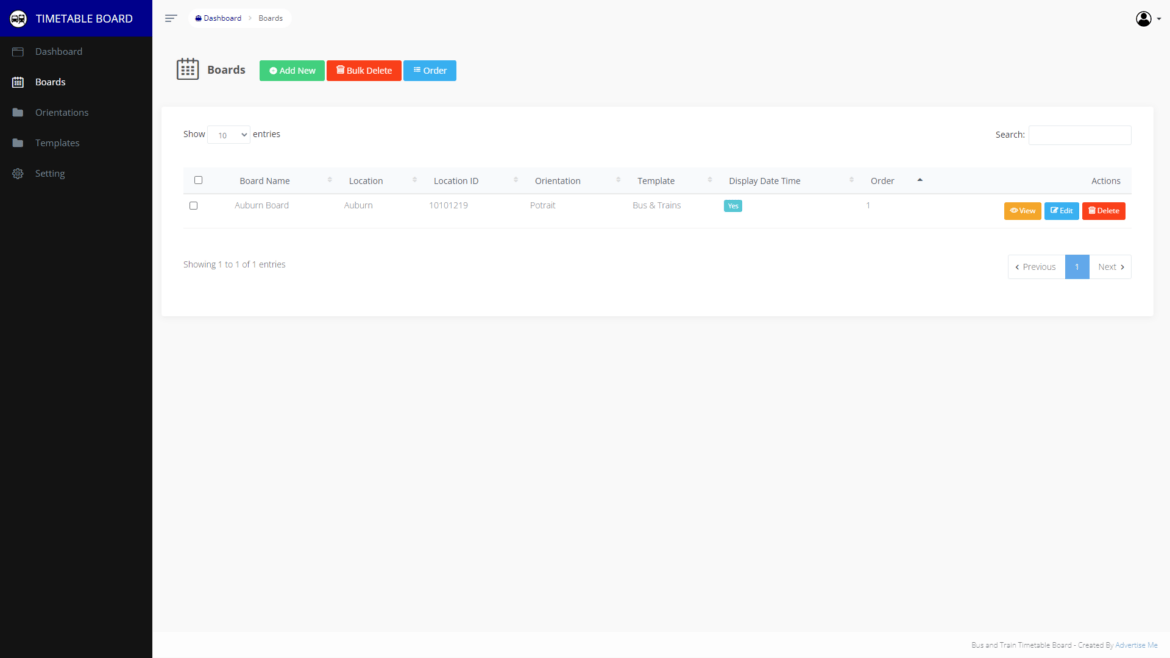Open Boards from the breadcrumb trail
The height and width of the screenshot is (658, 1170).
[270, 17]
